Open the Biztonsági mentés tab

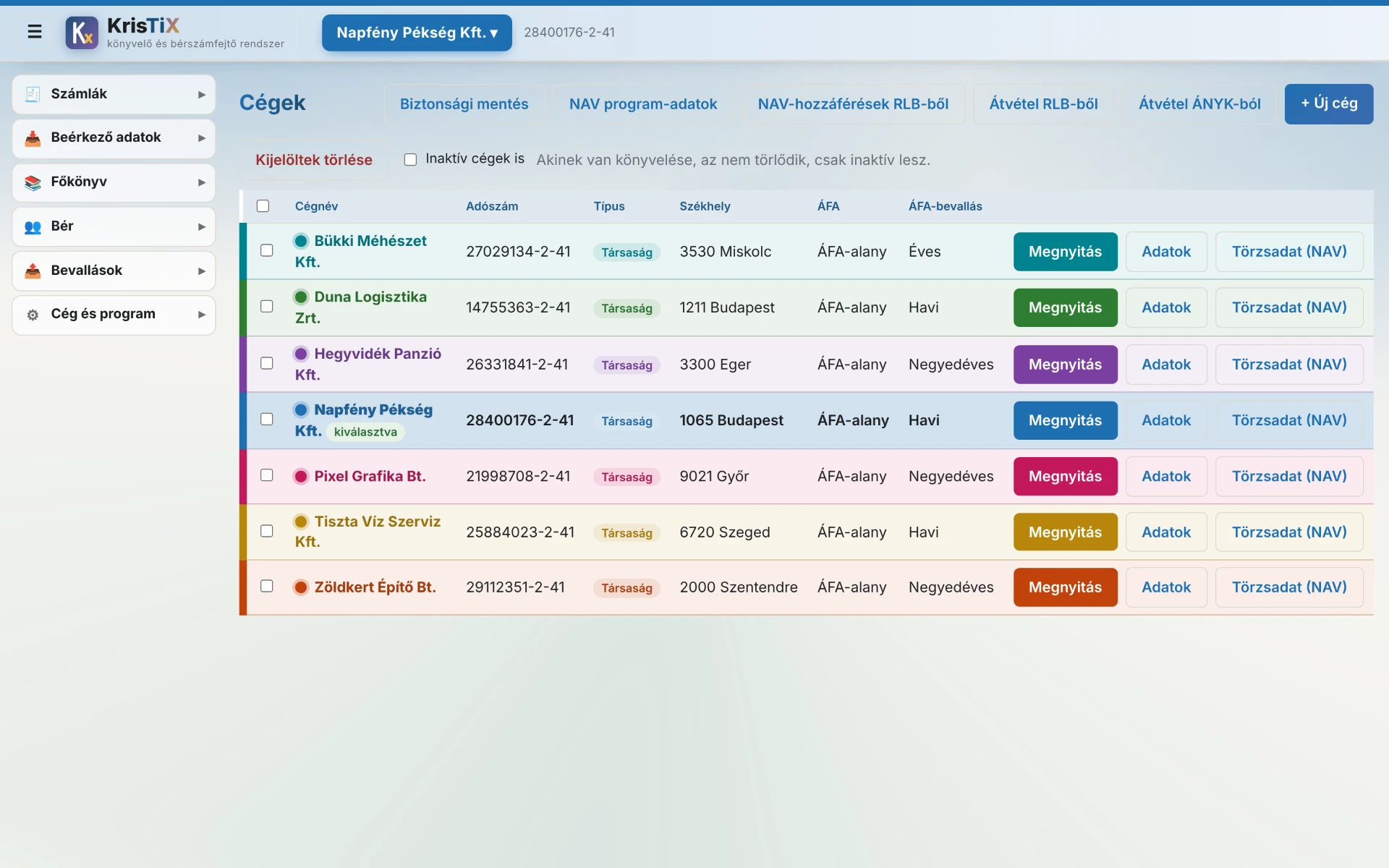point(464,104)
